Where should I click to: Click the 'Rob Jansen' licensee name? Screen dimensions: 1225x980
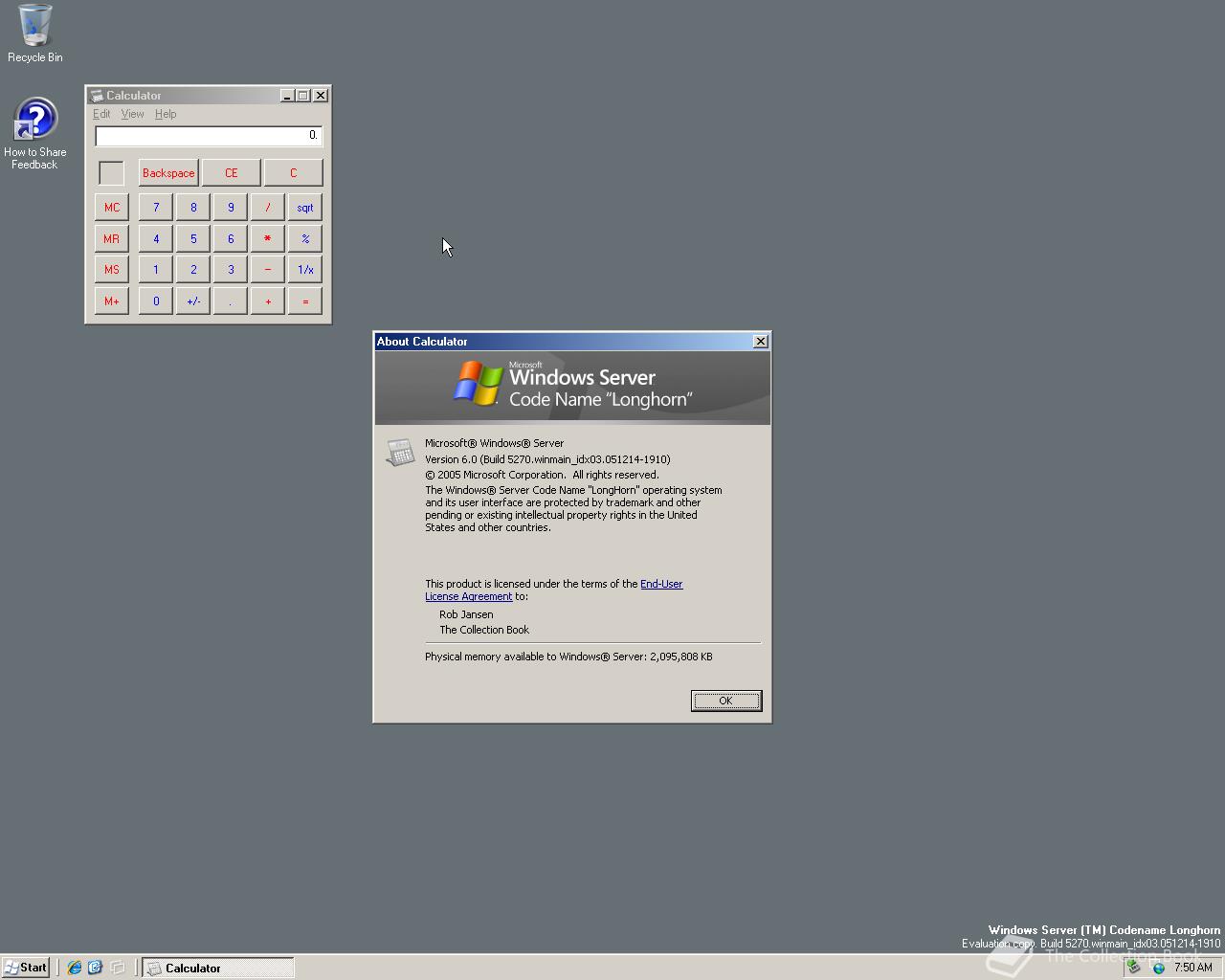tap(466, 614)
